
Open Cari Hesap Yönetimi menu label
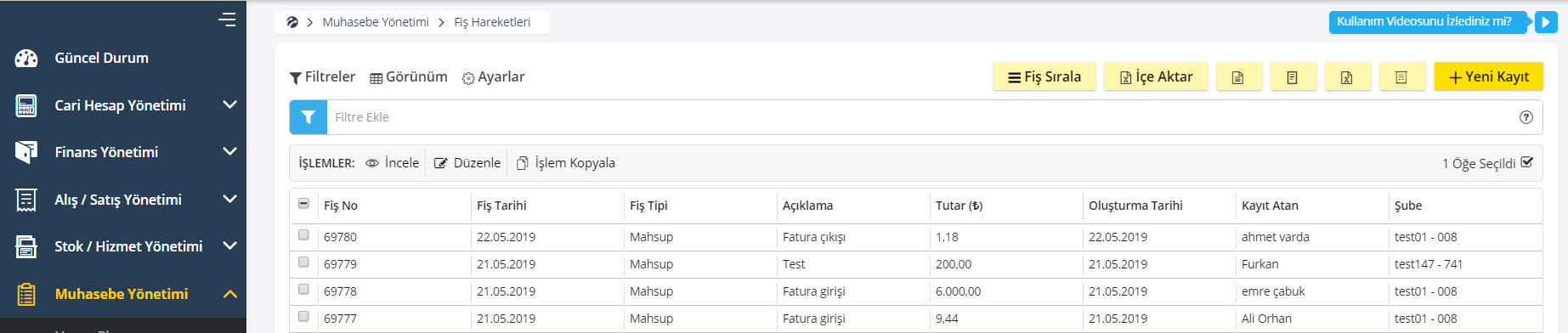pyautogui.click(x=120, y=105)
